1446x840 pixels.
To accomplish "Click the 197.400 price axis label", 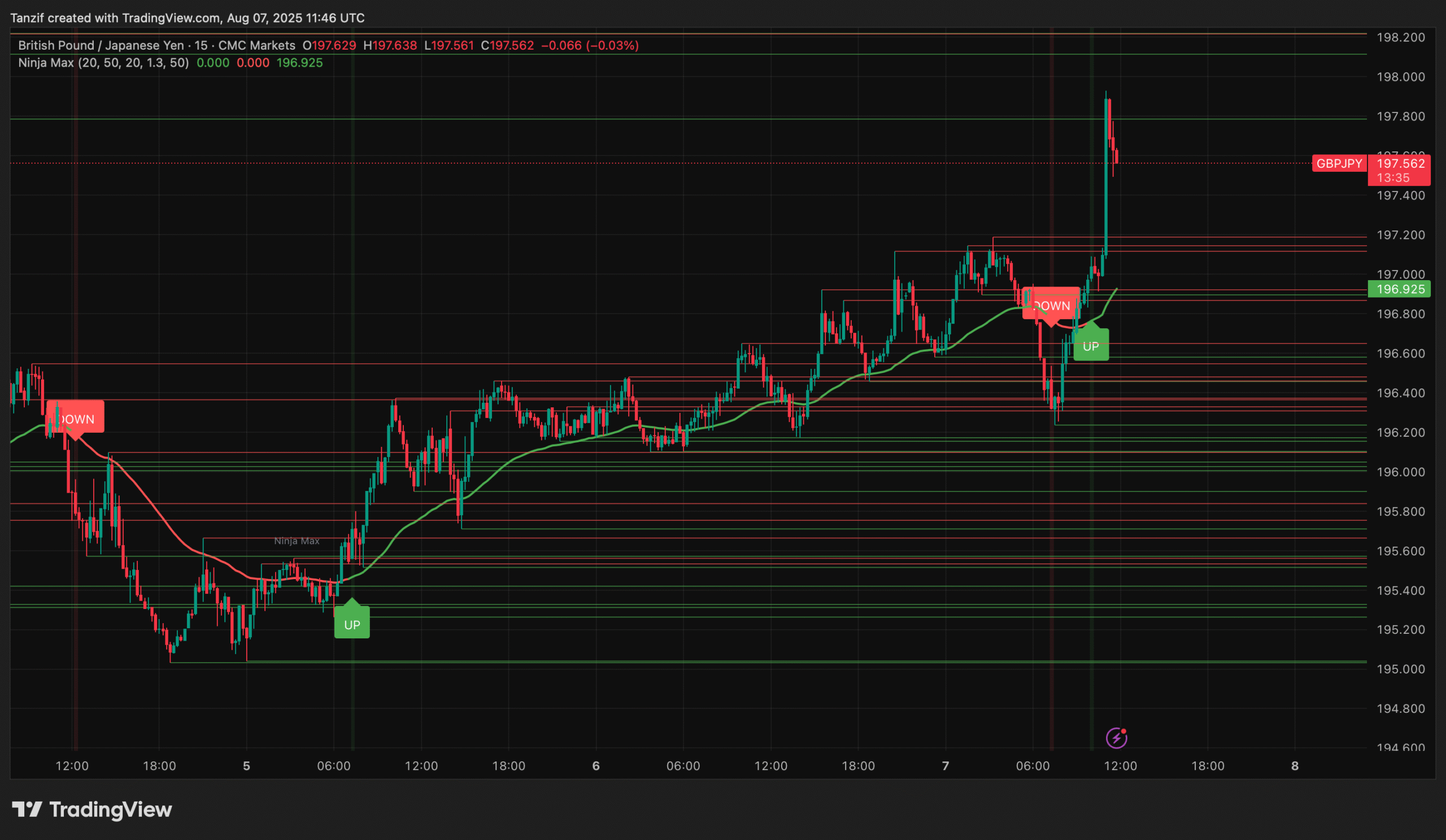I will point(1401,195).
